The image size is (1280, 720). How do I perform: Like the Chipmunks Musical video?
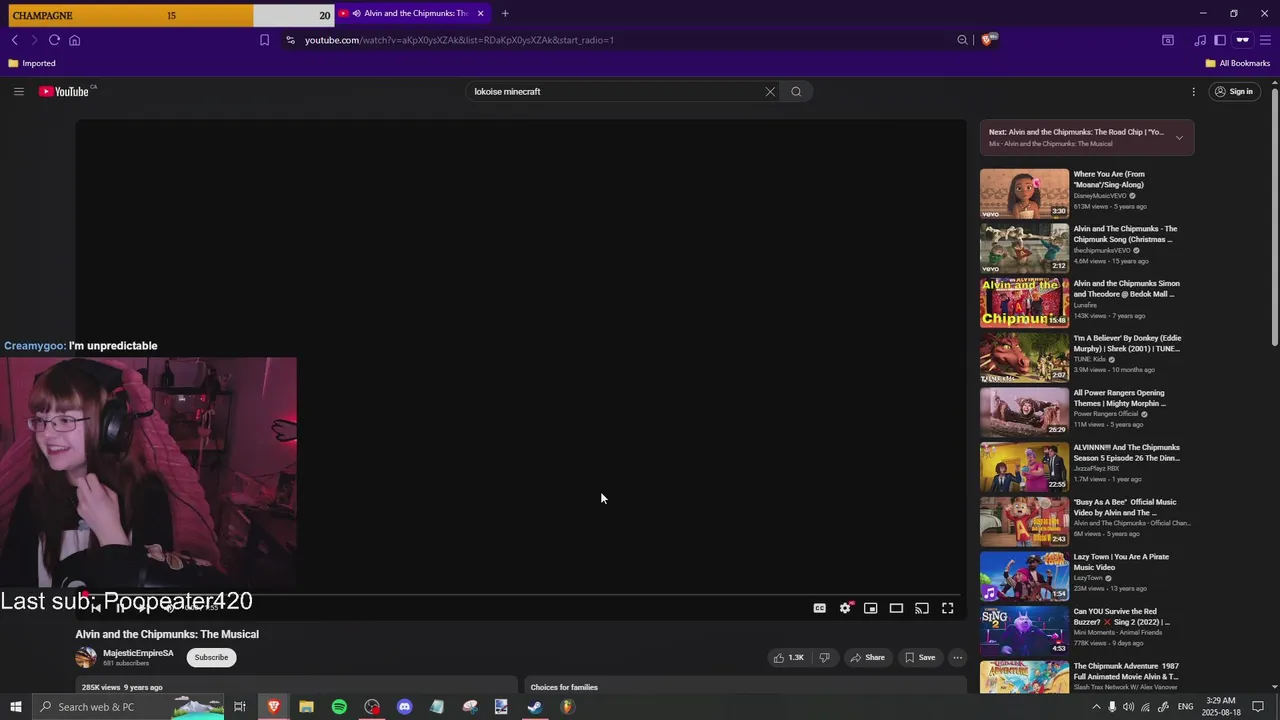point(788,657)
